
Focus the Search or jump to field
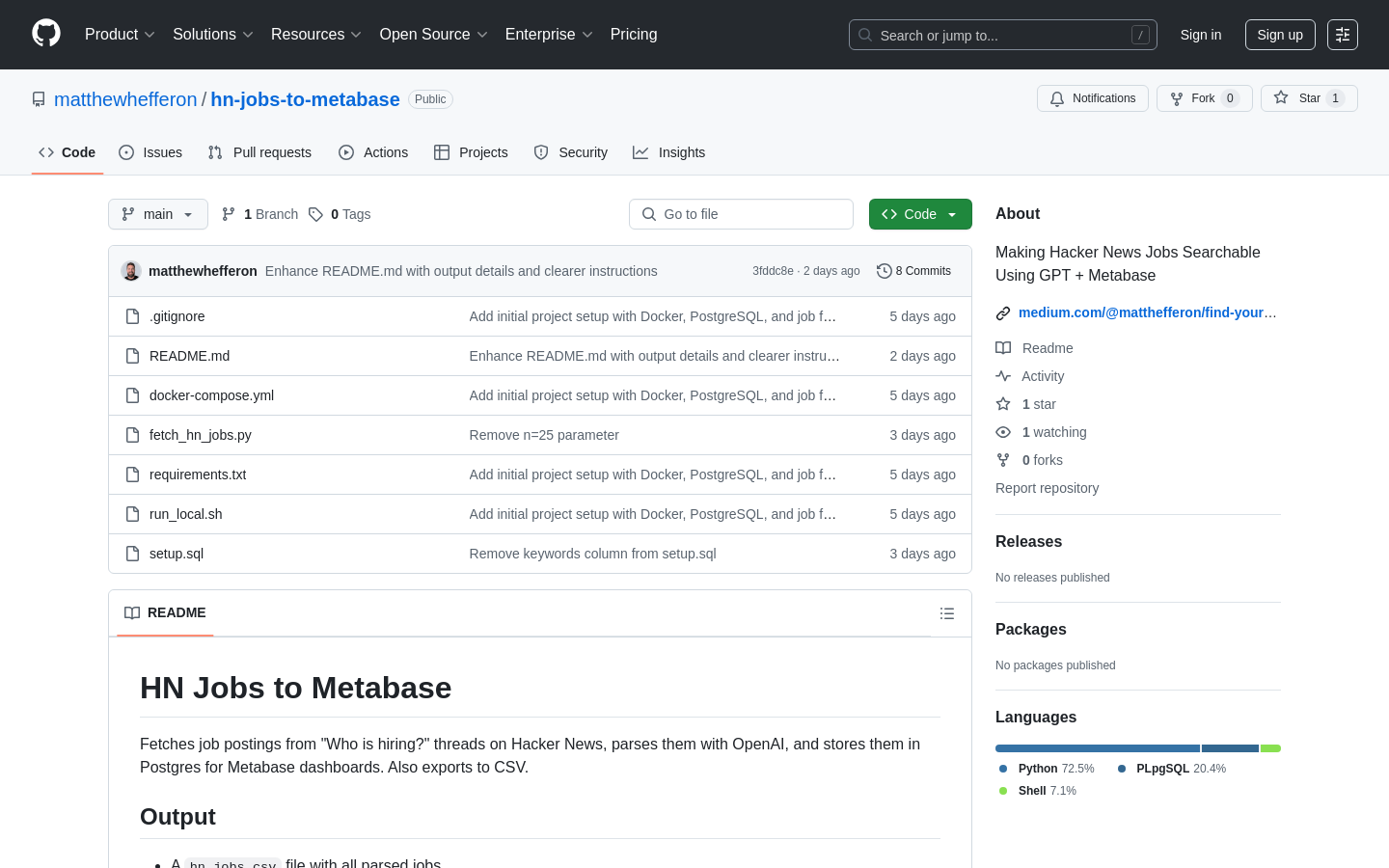tap(1003, 35)
